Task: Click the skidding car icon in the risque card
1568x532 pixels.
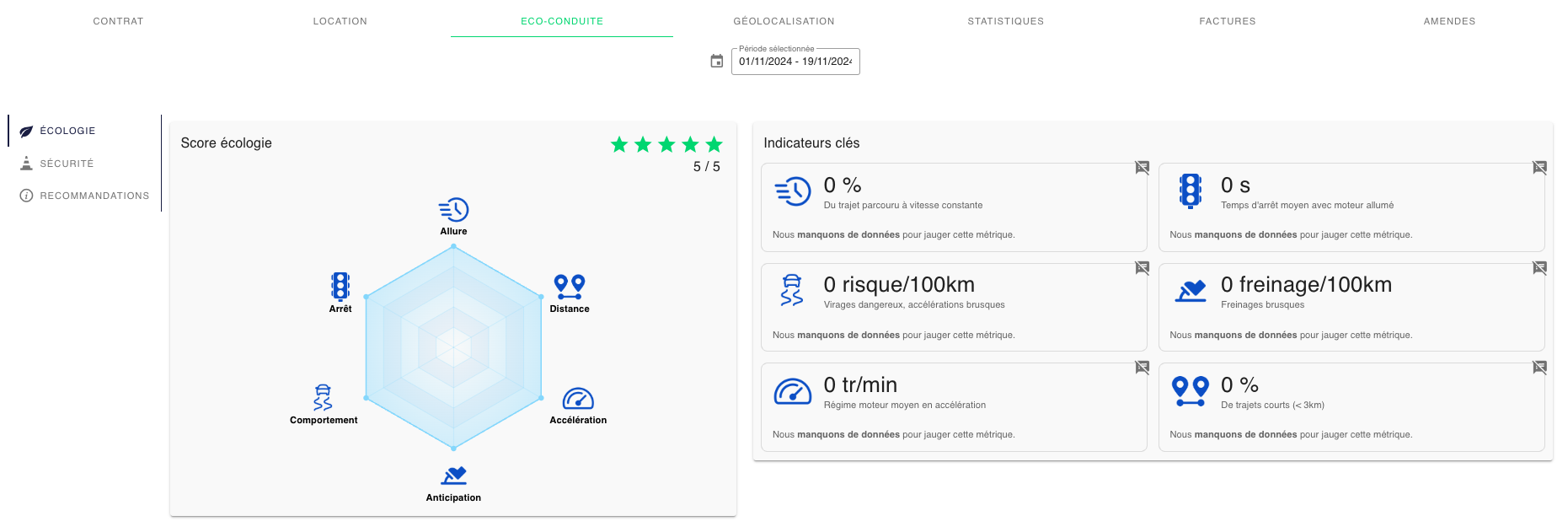Action: [792, 290]
